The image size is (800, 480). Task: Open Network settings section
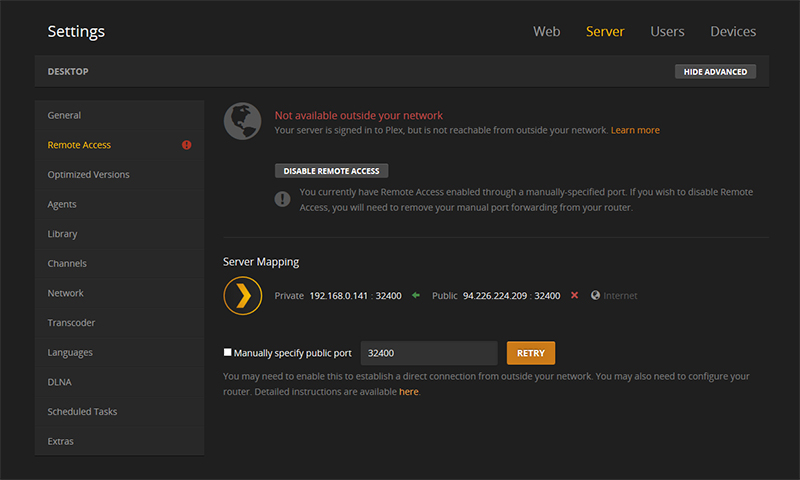119,293
